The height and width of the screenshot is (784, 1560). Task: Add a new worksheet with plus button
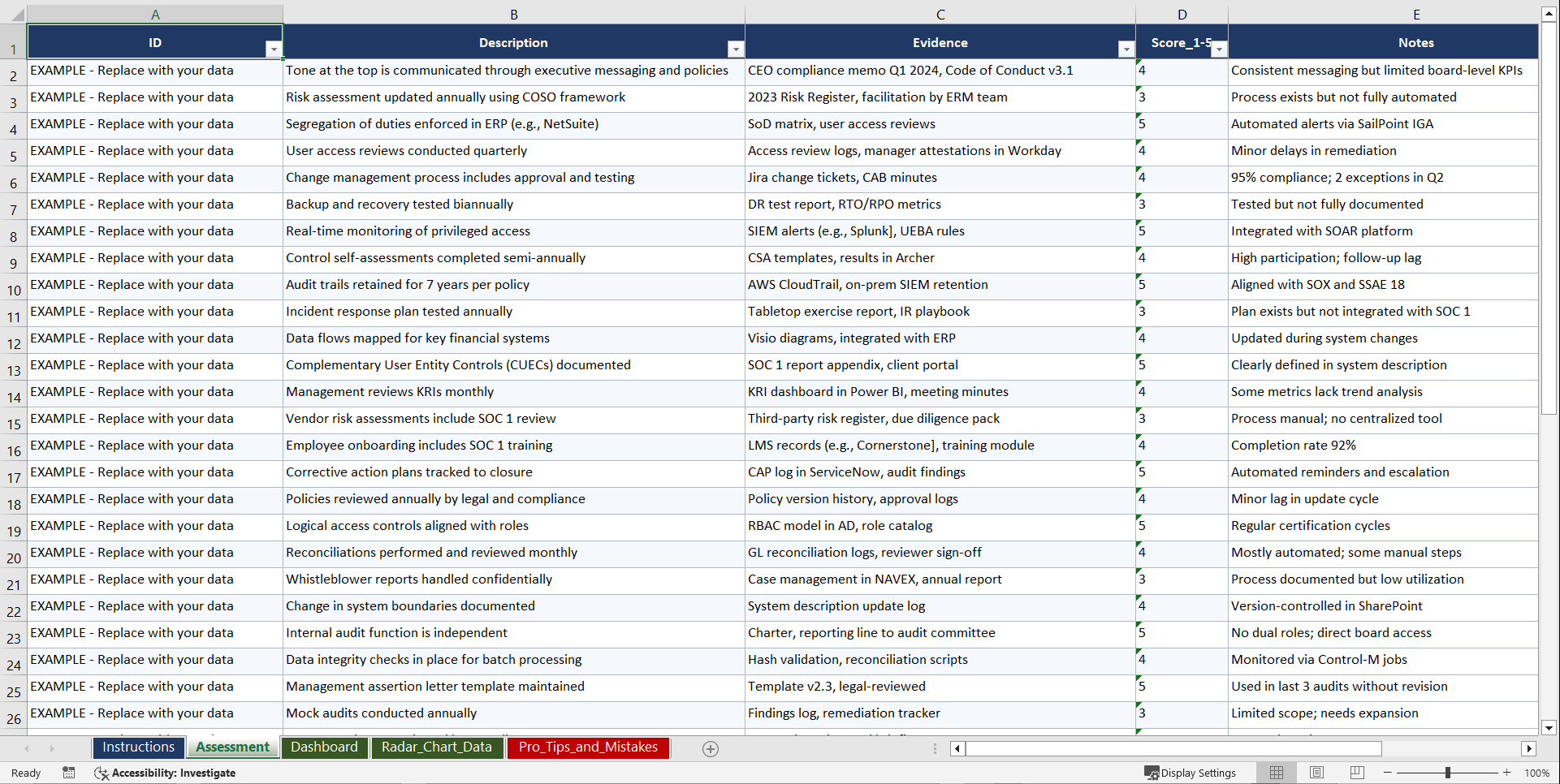point(710,748)
